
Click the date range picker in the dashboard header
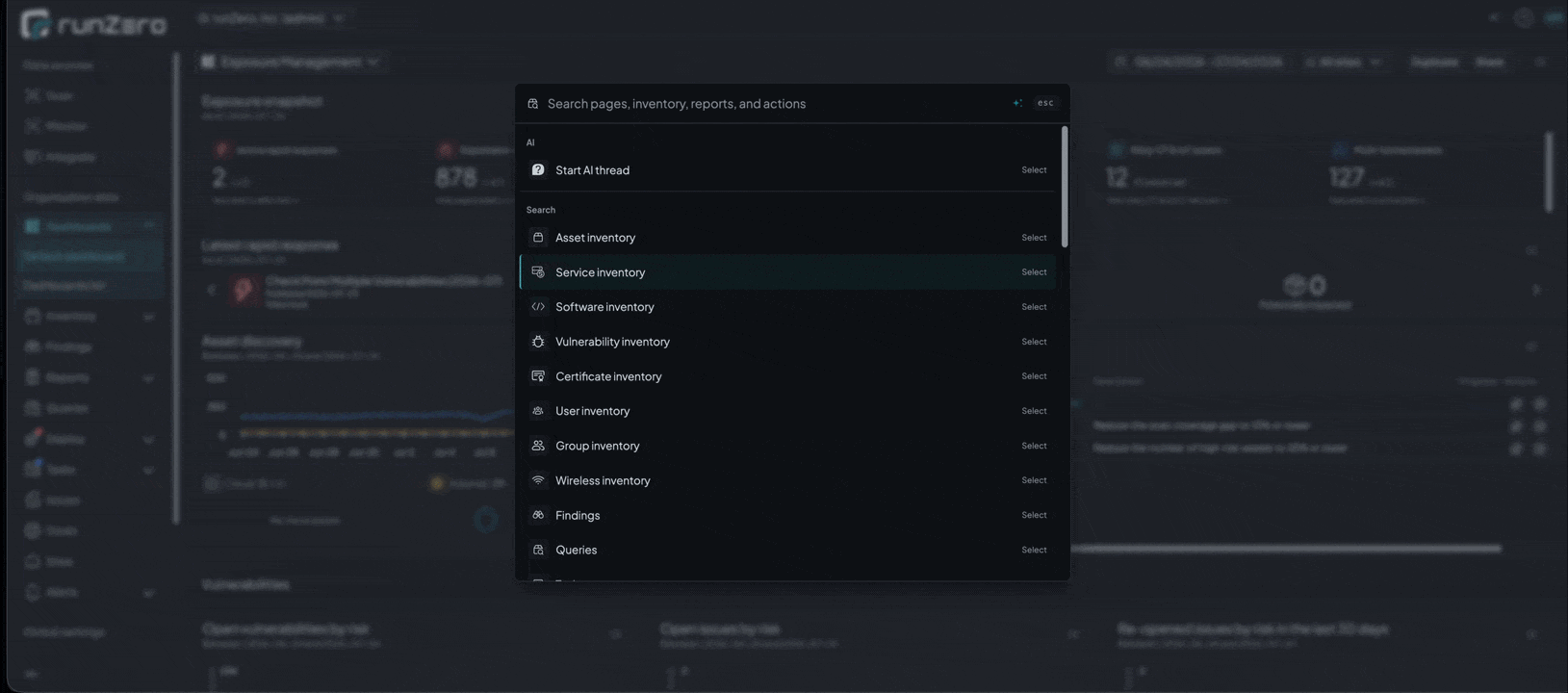tap(1199, 62)
